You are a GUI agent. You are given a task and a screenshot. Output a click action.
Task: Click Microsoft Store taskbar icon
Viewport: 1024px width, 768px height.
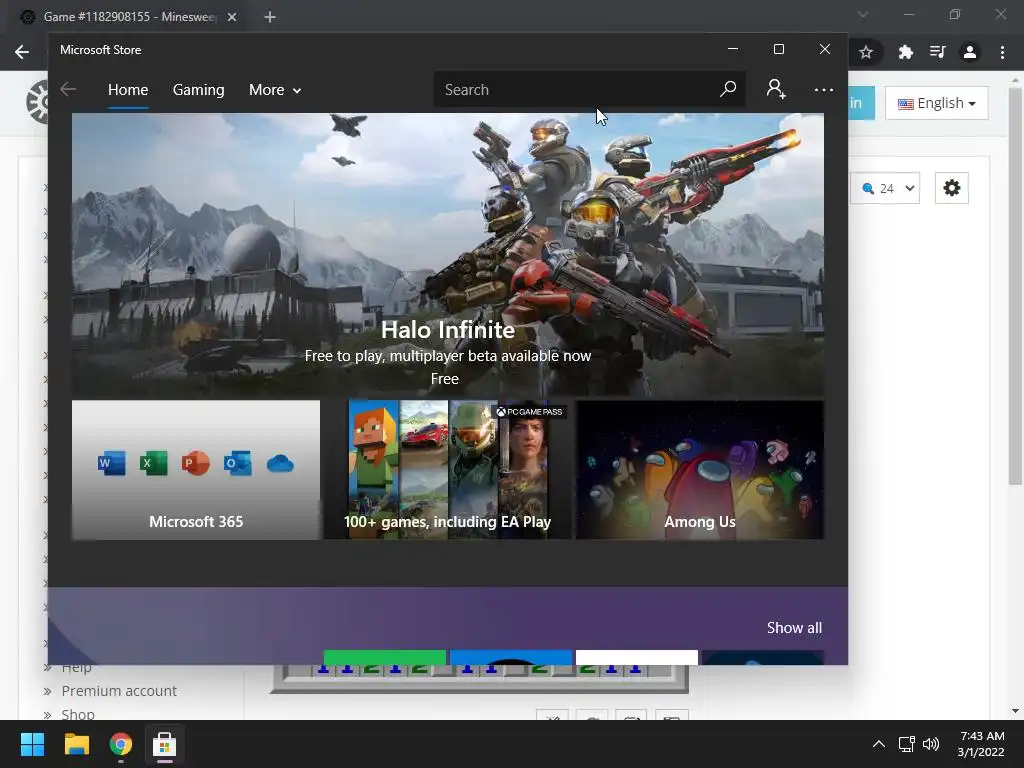coord(165,744)
